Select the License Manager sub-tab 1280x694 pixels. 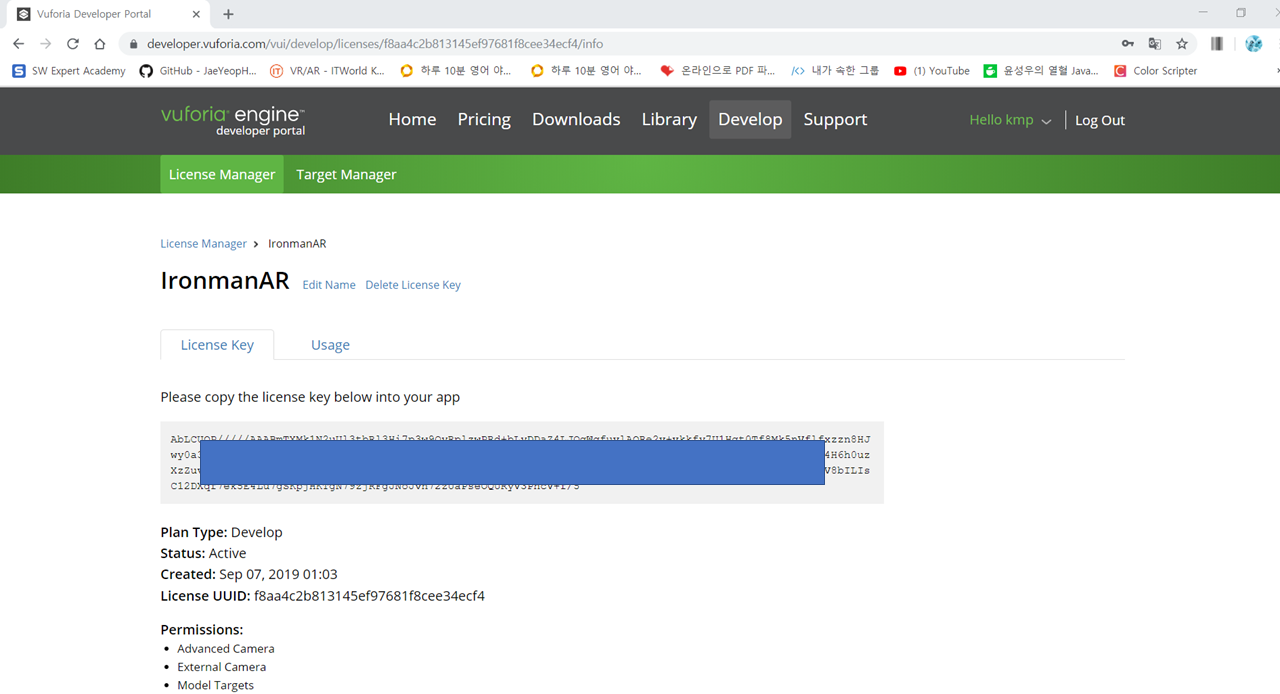[x=222, y=174]
